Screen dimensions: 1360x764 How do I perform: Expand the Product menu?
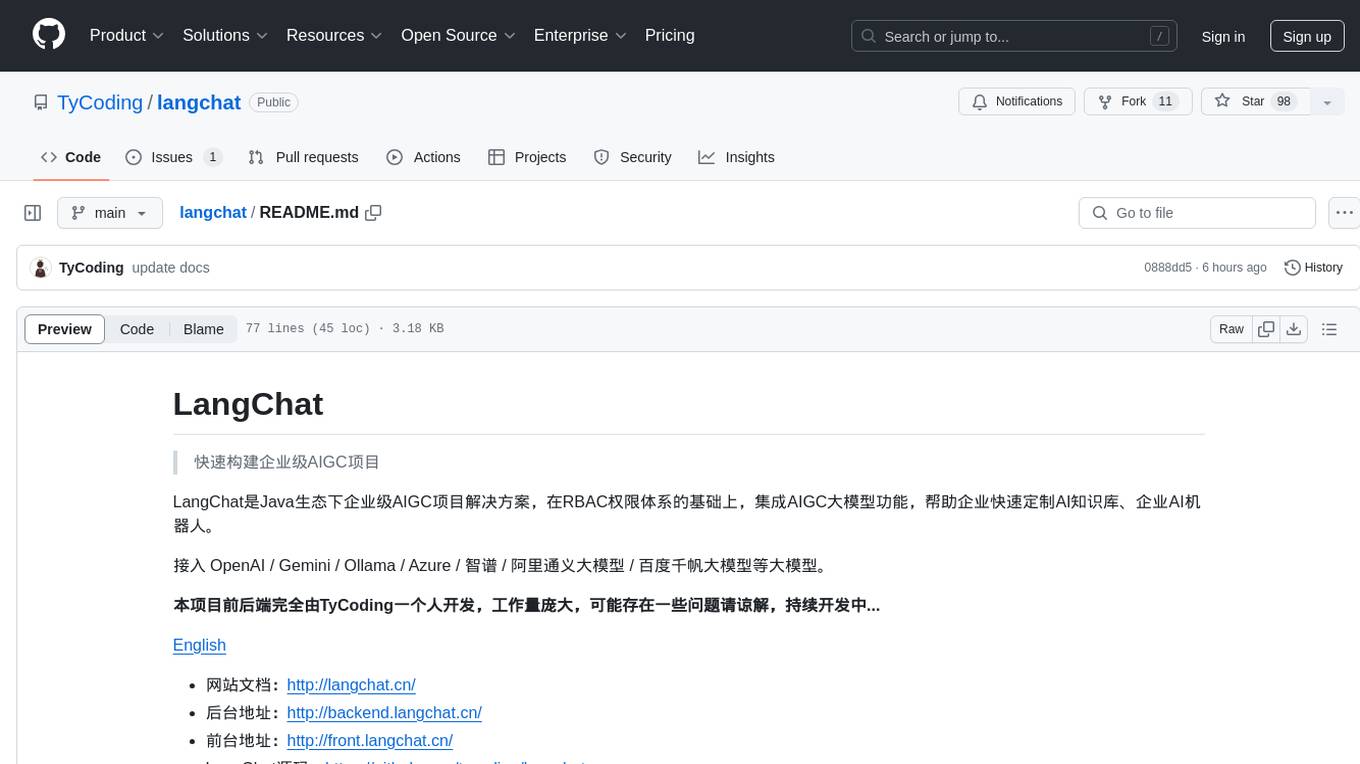[x=127, y=35]
